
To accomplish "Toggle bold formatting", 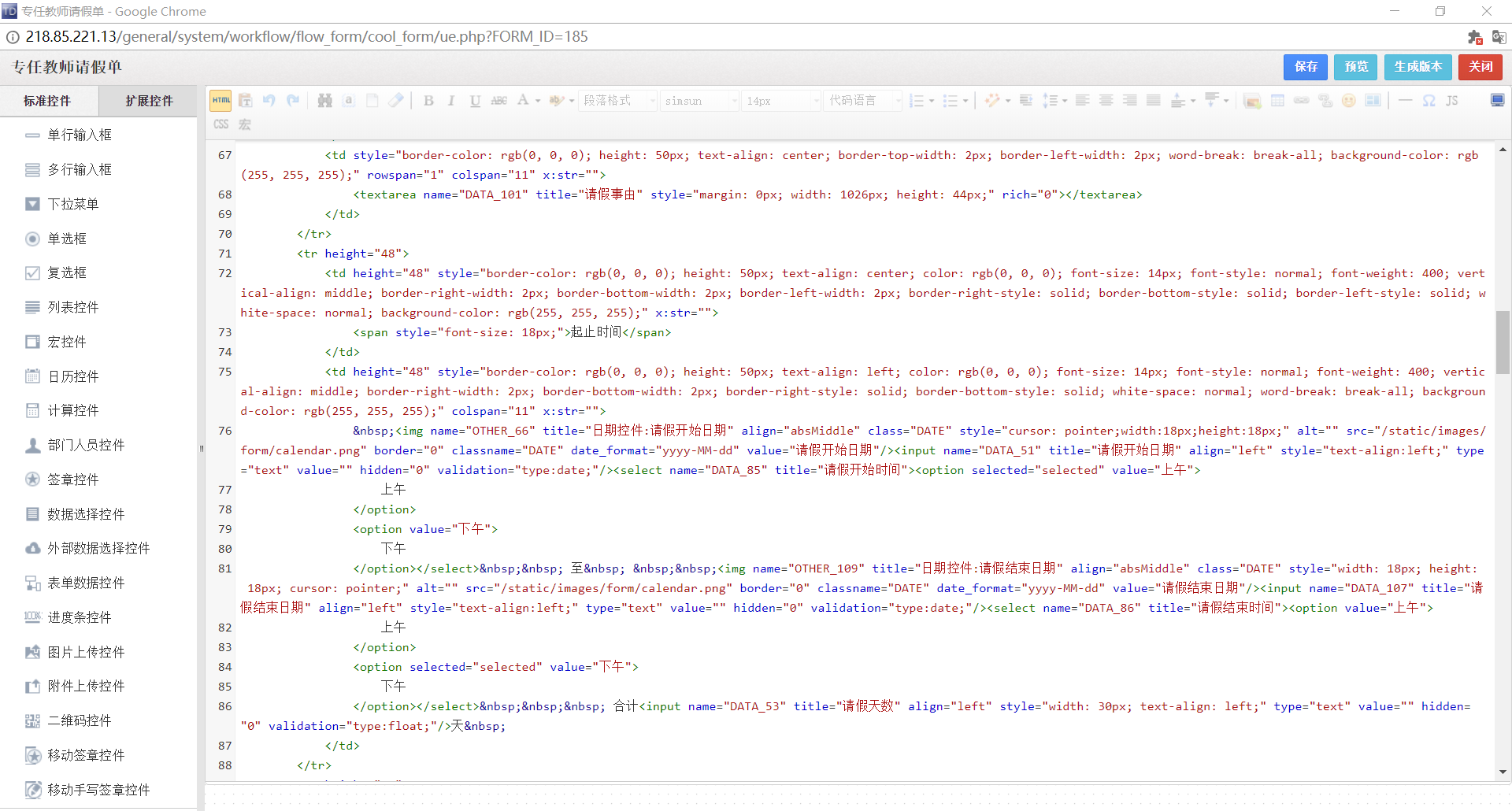I will (428, 101).
